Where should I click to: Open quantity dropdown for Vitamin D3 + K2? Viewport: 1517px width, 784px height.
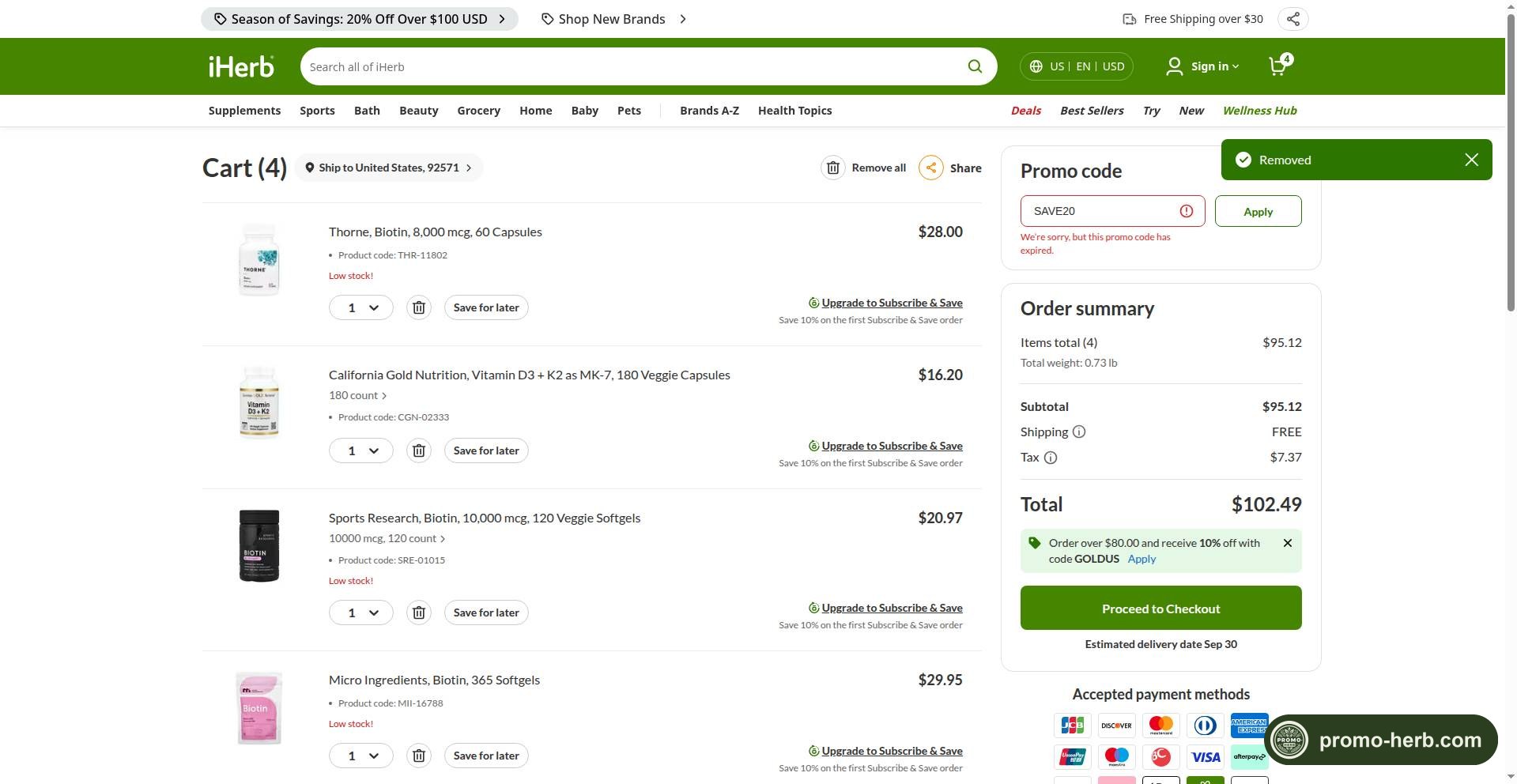pyautogui.click(x=361, y=450)
